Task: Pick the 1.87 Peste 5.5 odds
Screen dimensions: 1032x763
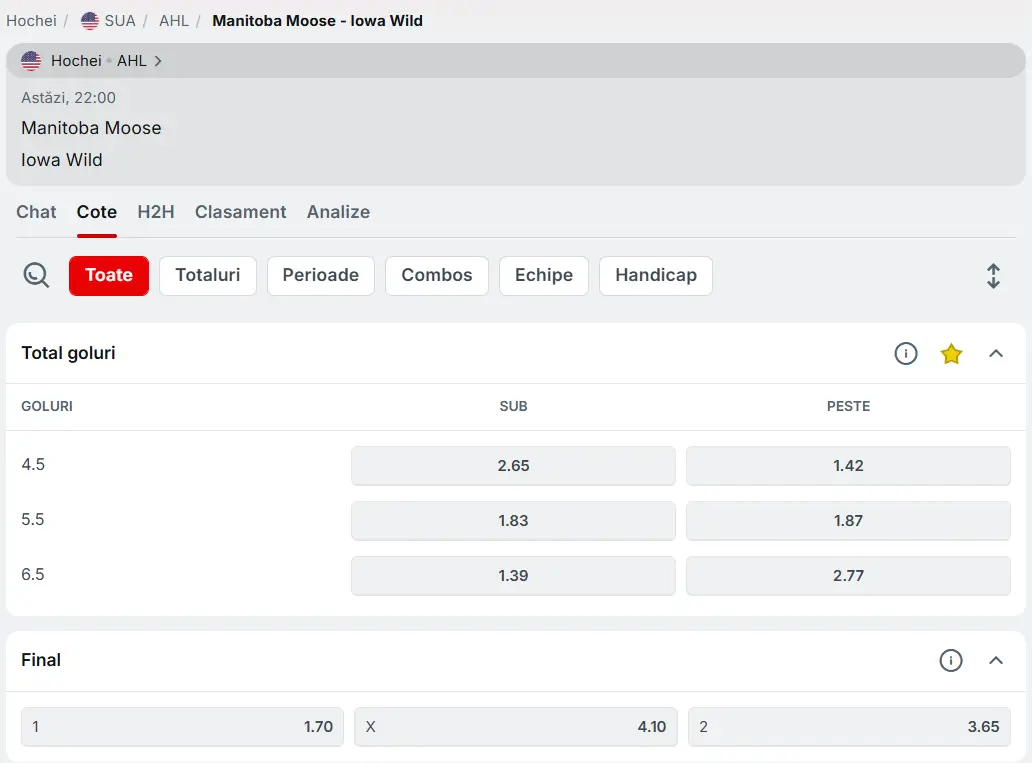Action: pyautogui.click(x=848, y=521)
